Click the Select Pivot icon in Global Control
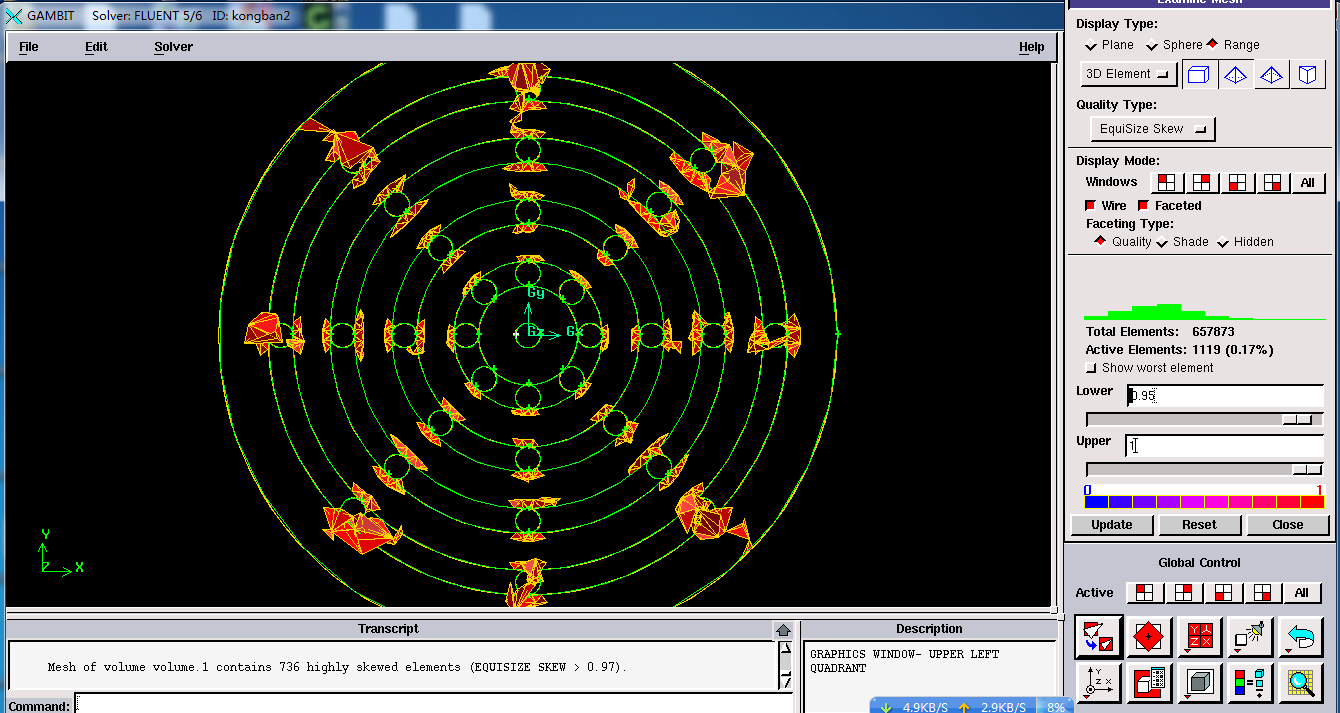The width and height of the screenshot is (1340, 713). coord(1148,637)
